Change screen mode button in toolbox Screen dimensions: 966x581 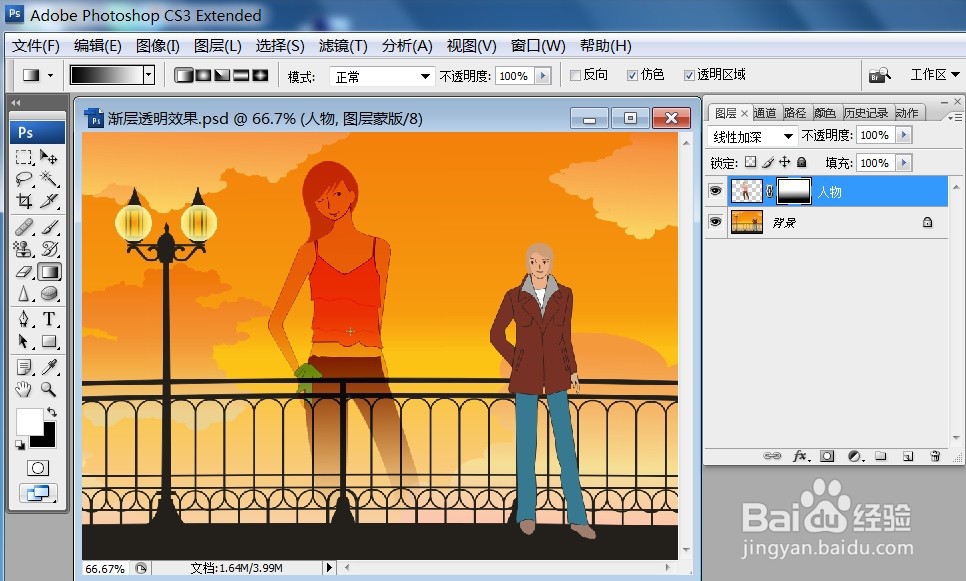tap(38, 493)
